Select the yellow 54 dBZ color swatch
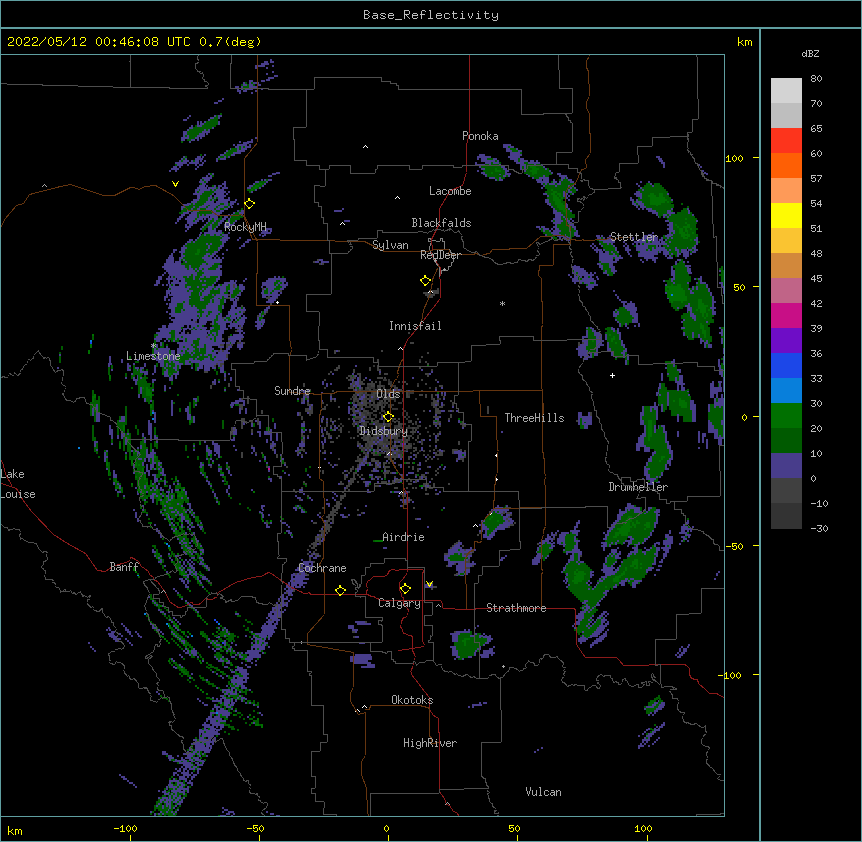The width and height of the screenshot is (862, 842). click(786, 215)
